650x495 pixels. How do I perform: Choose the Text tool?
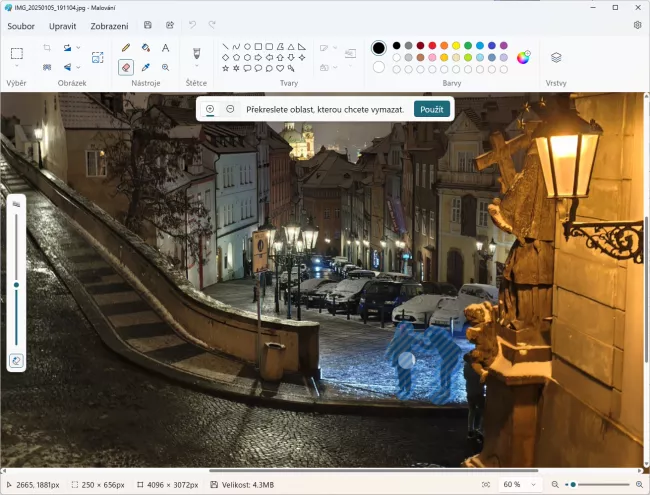(x=166, y=47)
